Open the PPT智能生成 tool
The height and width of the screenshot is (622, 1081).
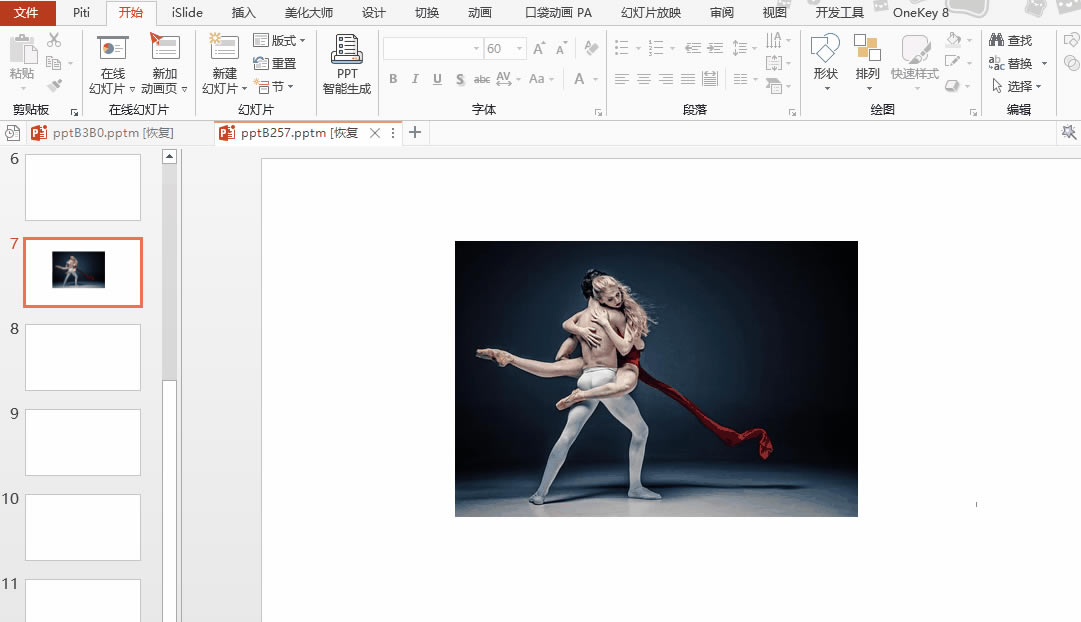346,62
